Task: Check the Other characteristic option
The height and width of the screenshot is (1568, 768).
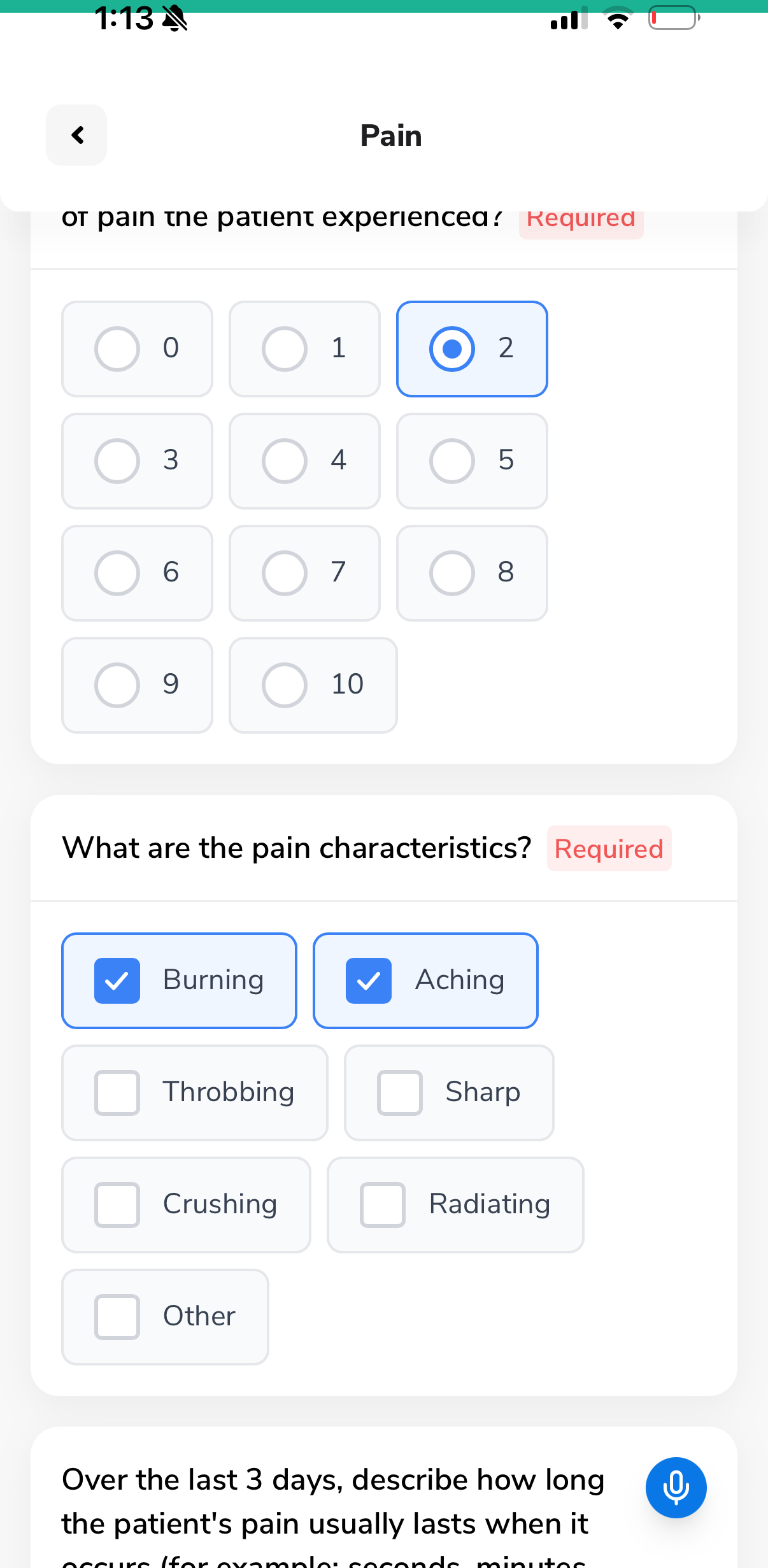Action: [165, 1316]
